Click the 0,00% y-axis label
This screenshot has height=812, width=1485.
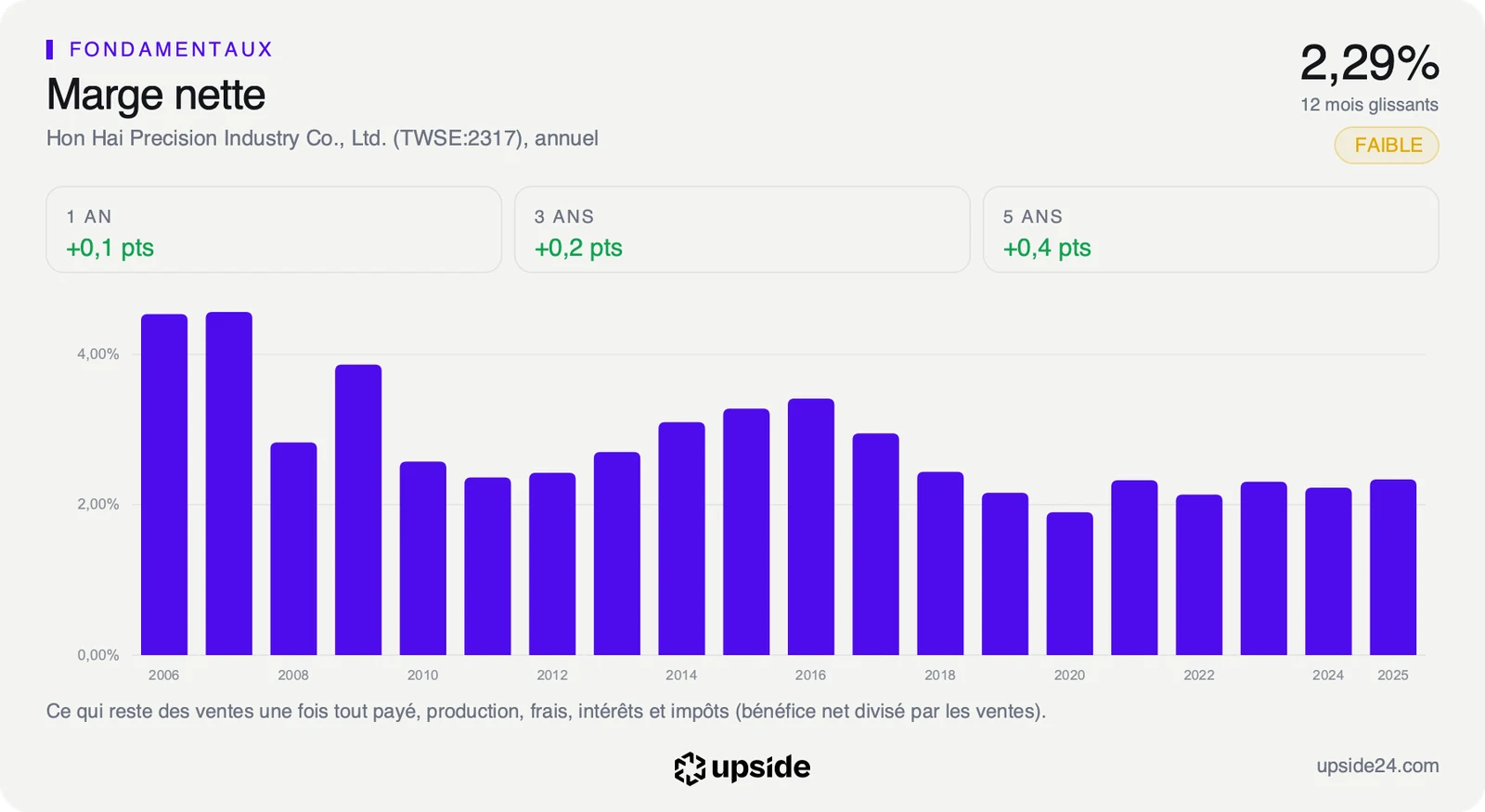(x=98, y=655)
